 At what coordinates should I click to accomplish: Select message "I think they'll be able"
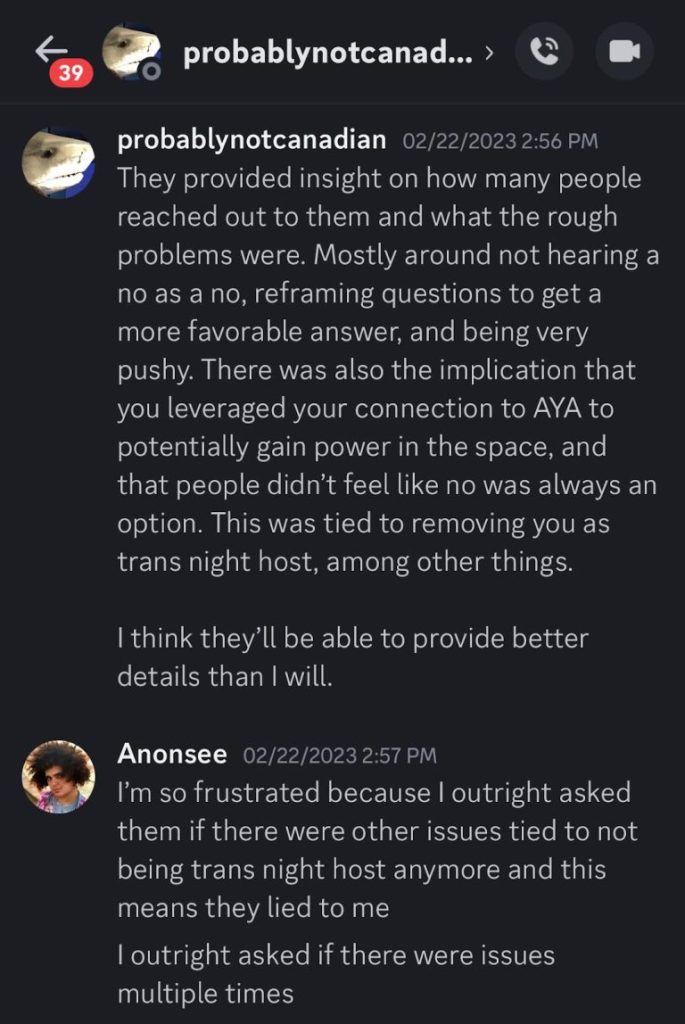(x=350, y=654)
